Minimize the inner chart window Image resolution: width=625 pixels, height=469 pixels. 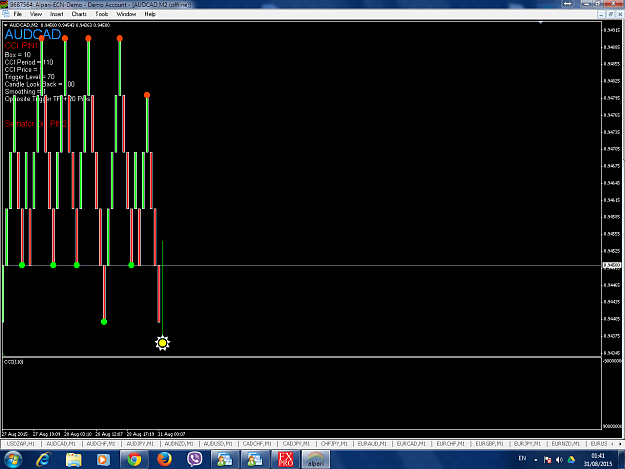pyautogui.click(x=601, y=14)
